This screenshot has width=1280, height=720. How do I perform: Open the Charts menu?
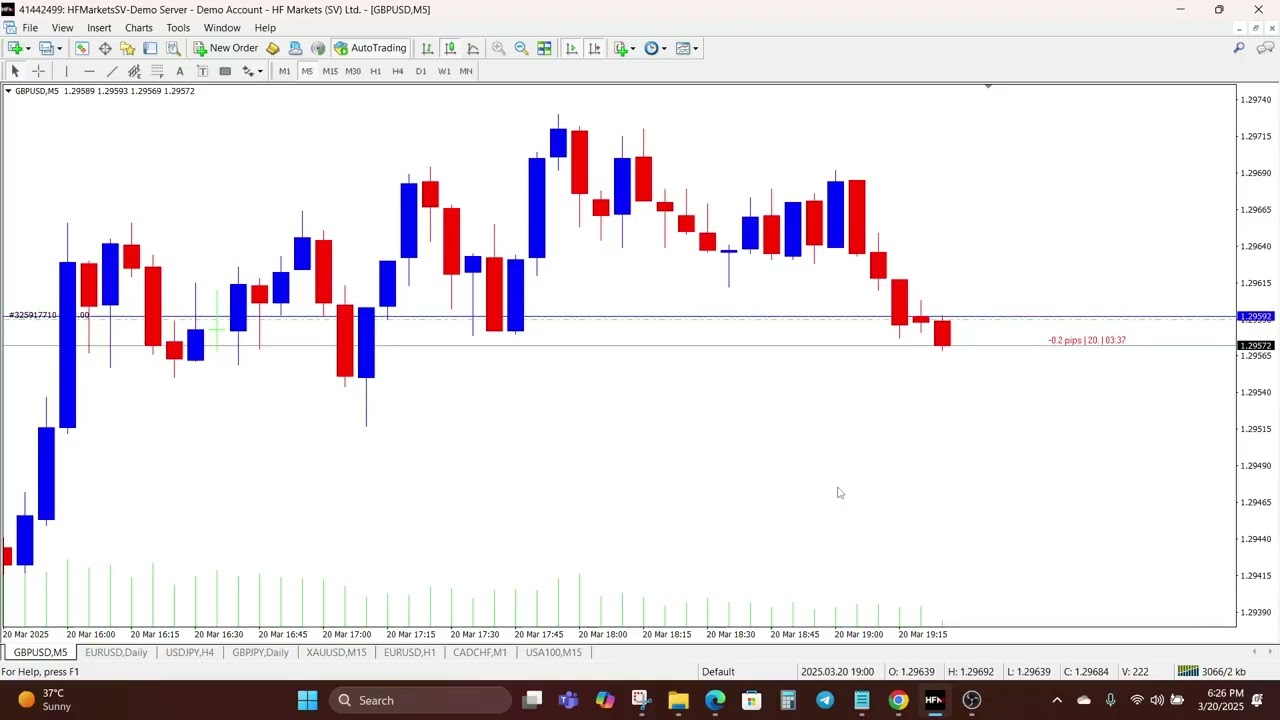(x=139, y=28)
